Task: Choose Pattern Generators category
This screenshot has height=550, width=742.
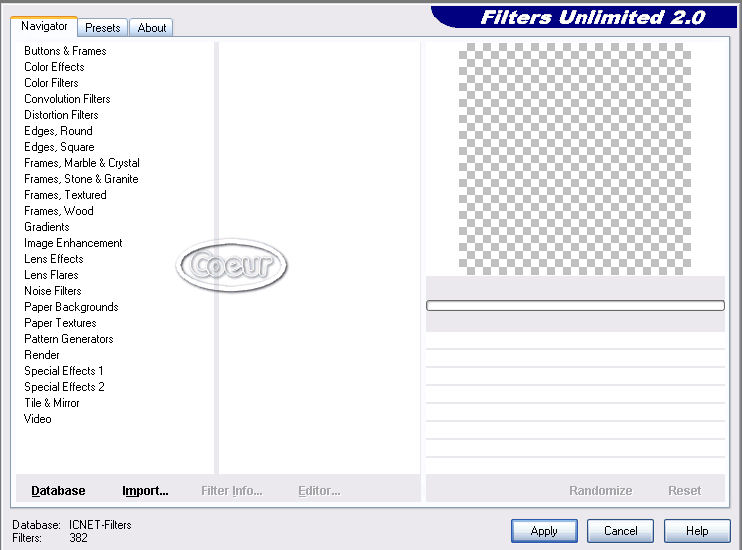Action: 69,339
